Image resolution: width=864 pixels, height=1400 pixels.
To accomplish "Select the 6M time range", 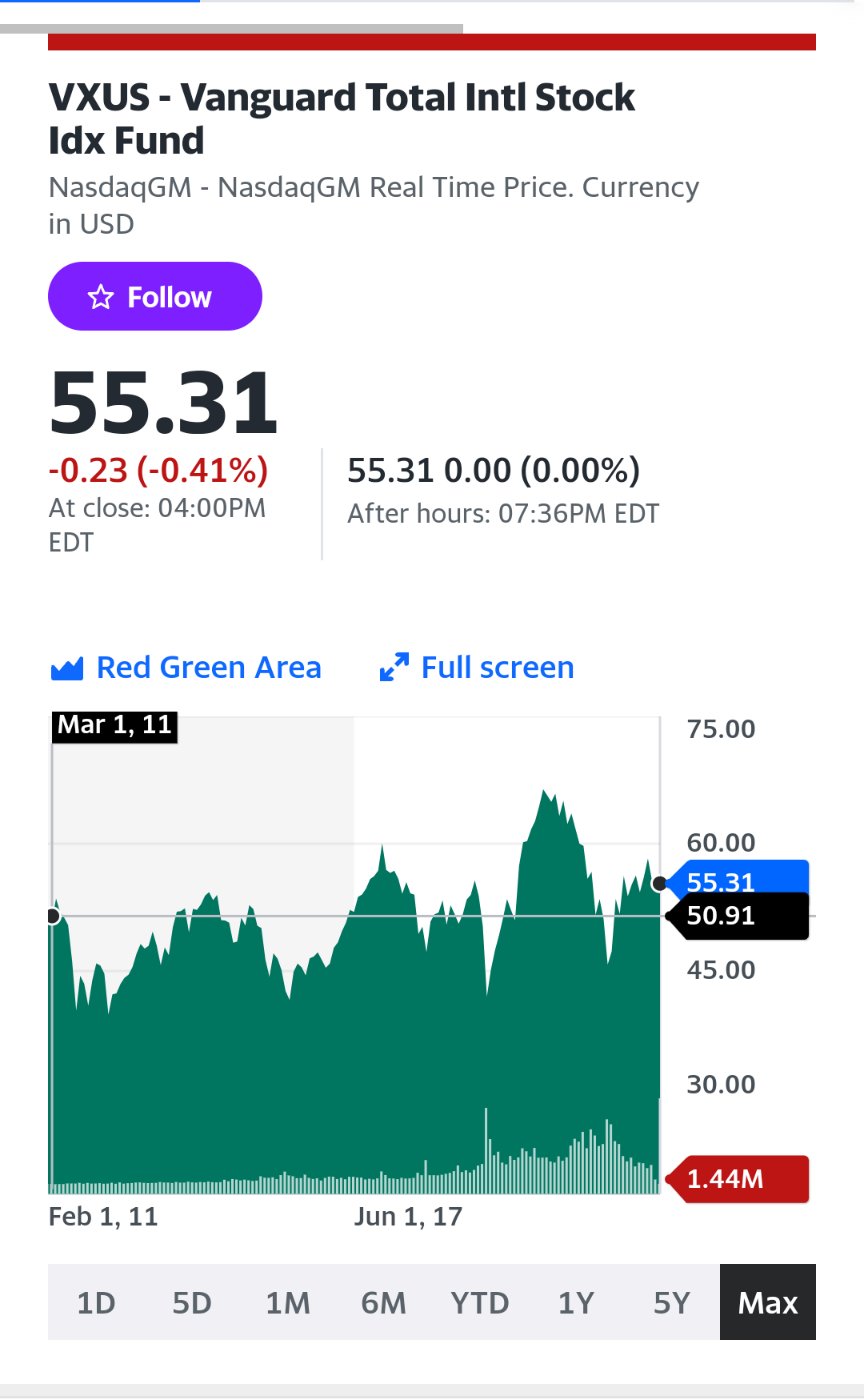I will pyautogui.click(x=384, y=1302).
